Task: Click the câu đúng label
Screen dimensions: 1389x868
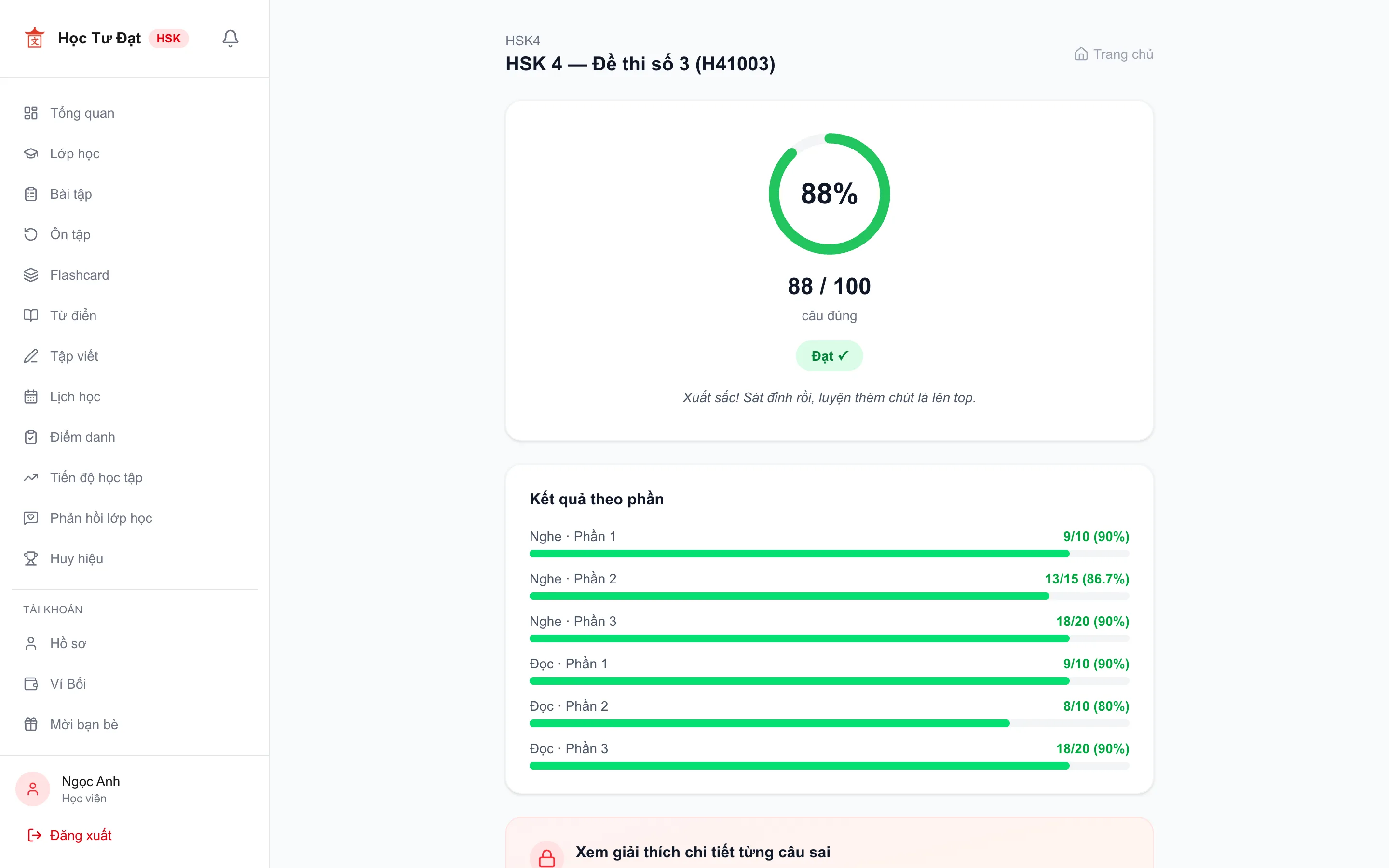Action: click(x=830, y=316)
